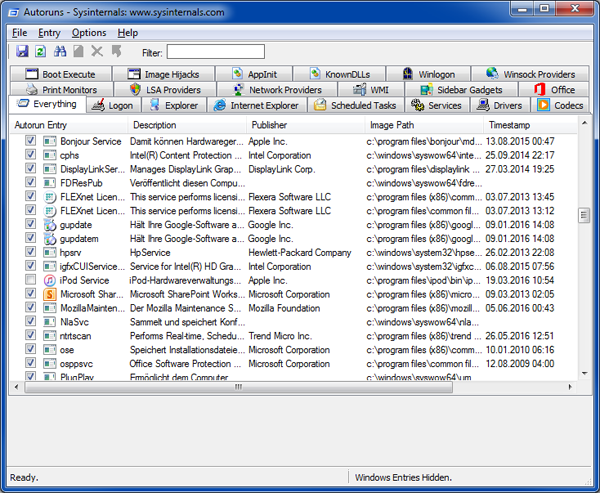Uncheck the Bonjour Service checkbox
Viewport: 600px width, 493px height.
[x=30, y=140]
